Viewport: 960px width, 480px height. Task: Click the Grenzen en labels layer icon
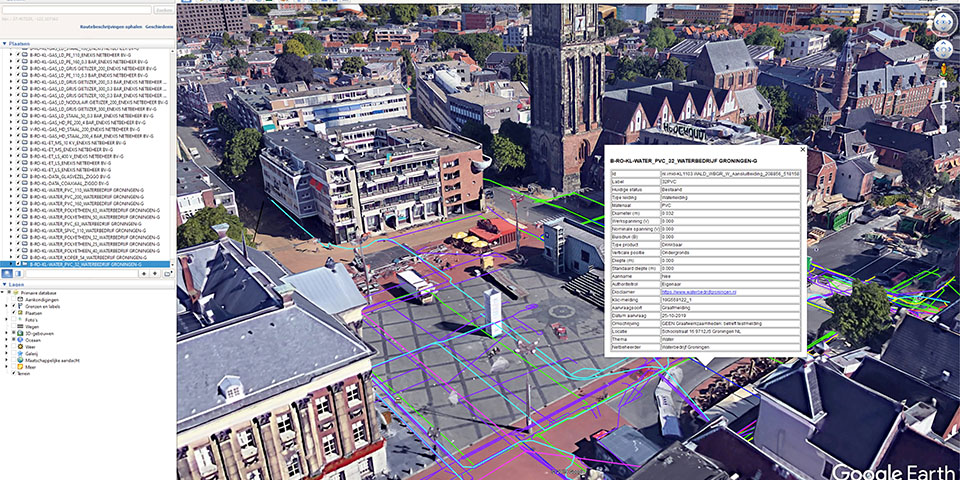20,306
